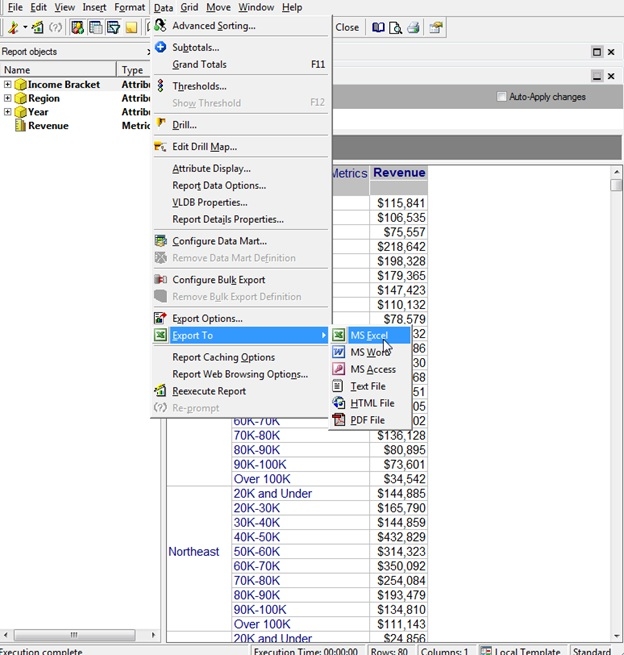Open the Grid menu in menu bar
Viewport: 624px width, 655px height.
click(189, 7)
